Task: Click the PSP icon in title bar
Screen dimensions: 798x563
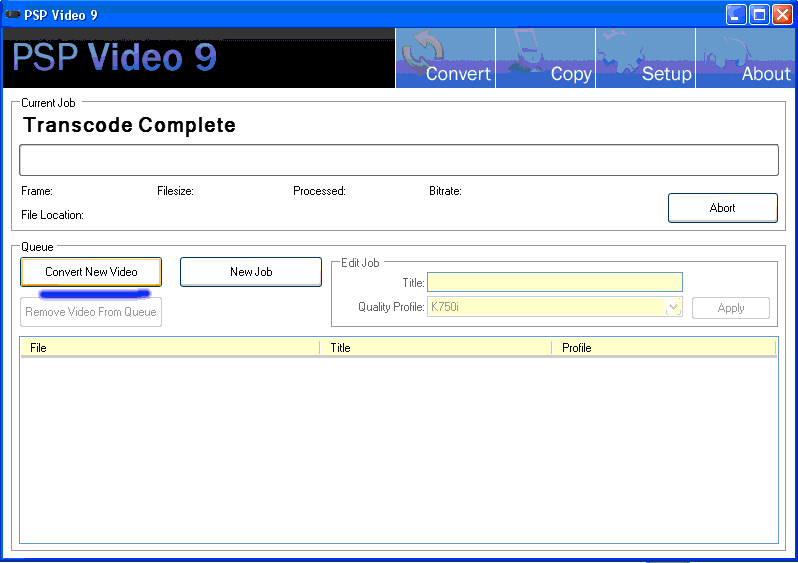Action: tap(13, 14)
